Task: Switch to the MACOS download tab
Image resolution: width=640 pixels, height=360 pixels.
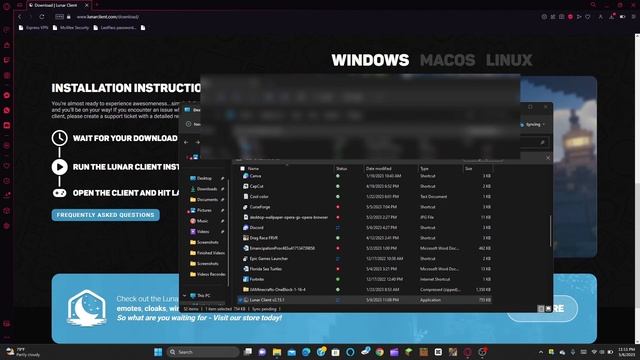Action: [447, 60]
